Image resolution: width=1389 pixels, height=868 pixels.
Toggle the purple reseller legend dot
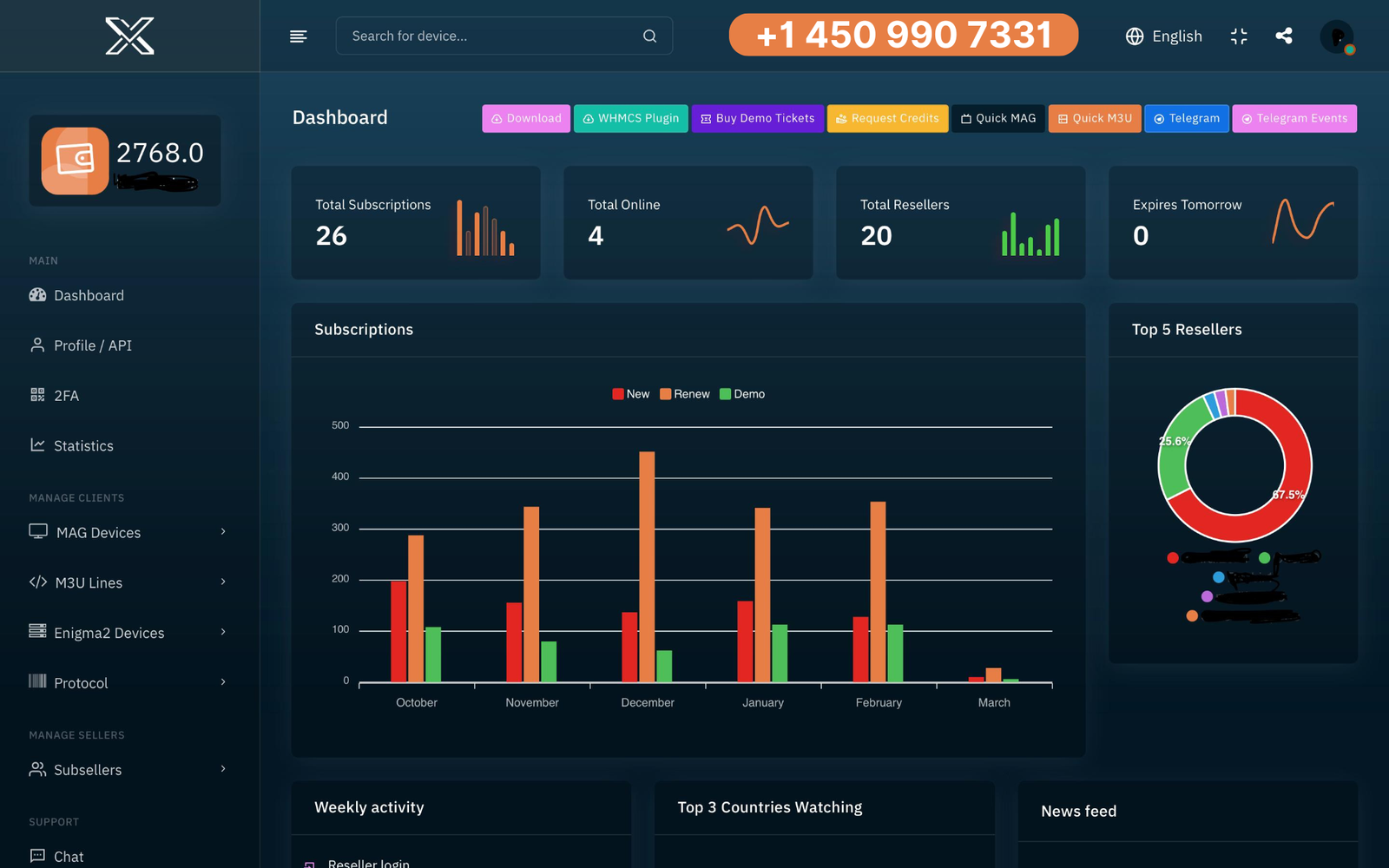[1207, 596]
